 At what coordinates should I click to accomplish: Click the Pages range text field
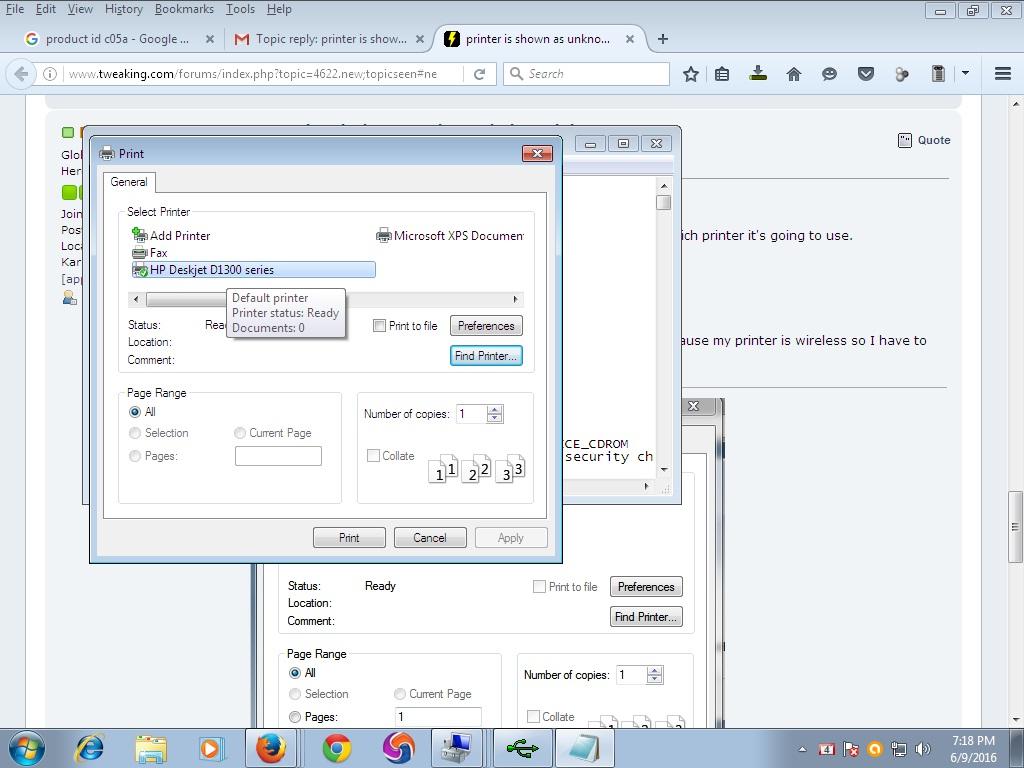(278, 456)
